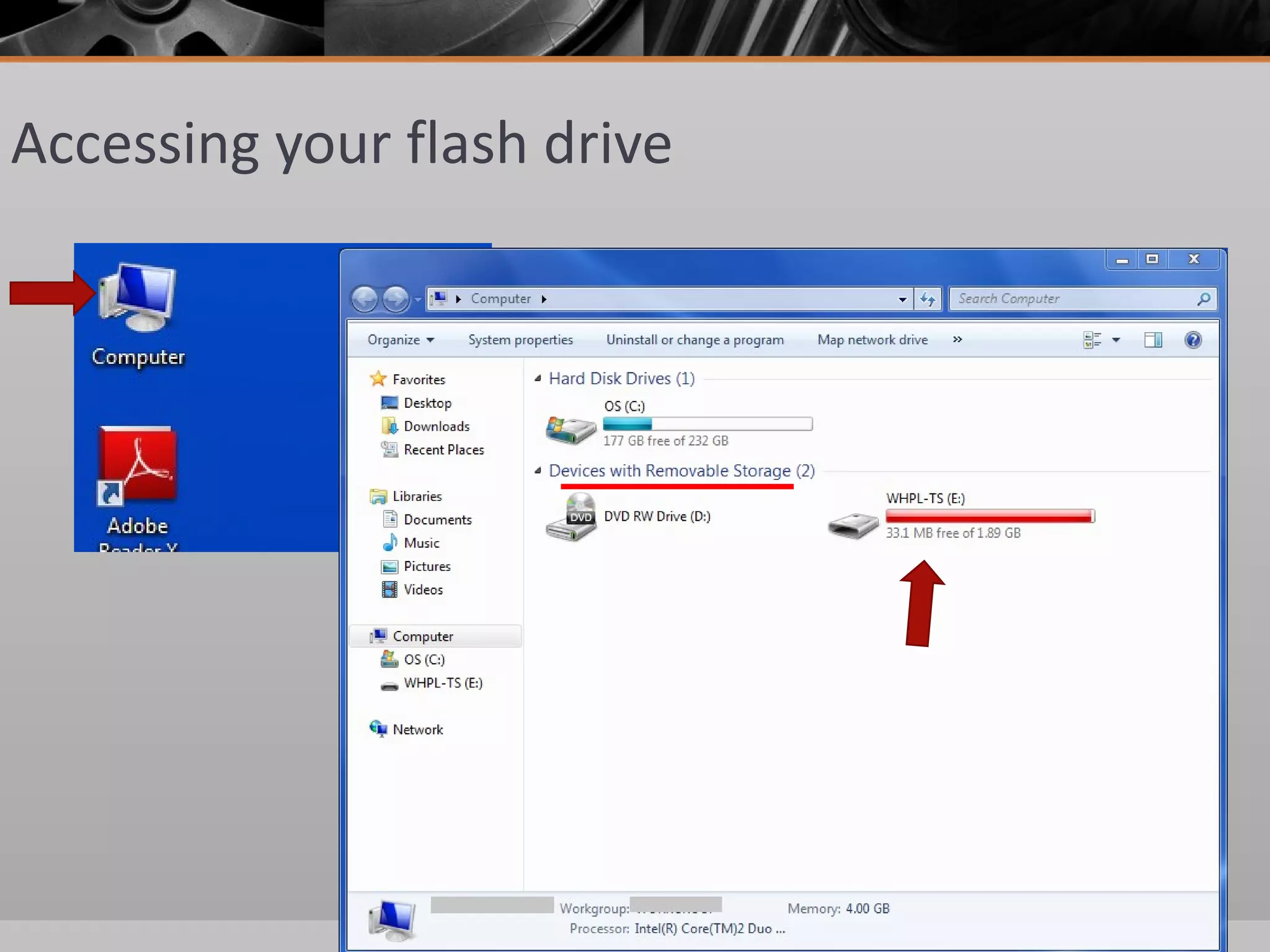Click the Back navigation arrow button
1270x952 pixels.
coord(365,299)
